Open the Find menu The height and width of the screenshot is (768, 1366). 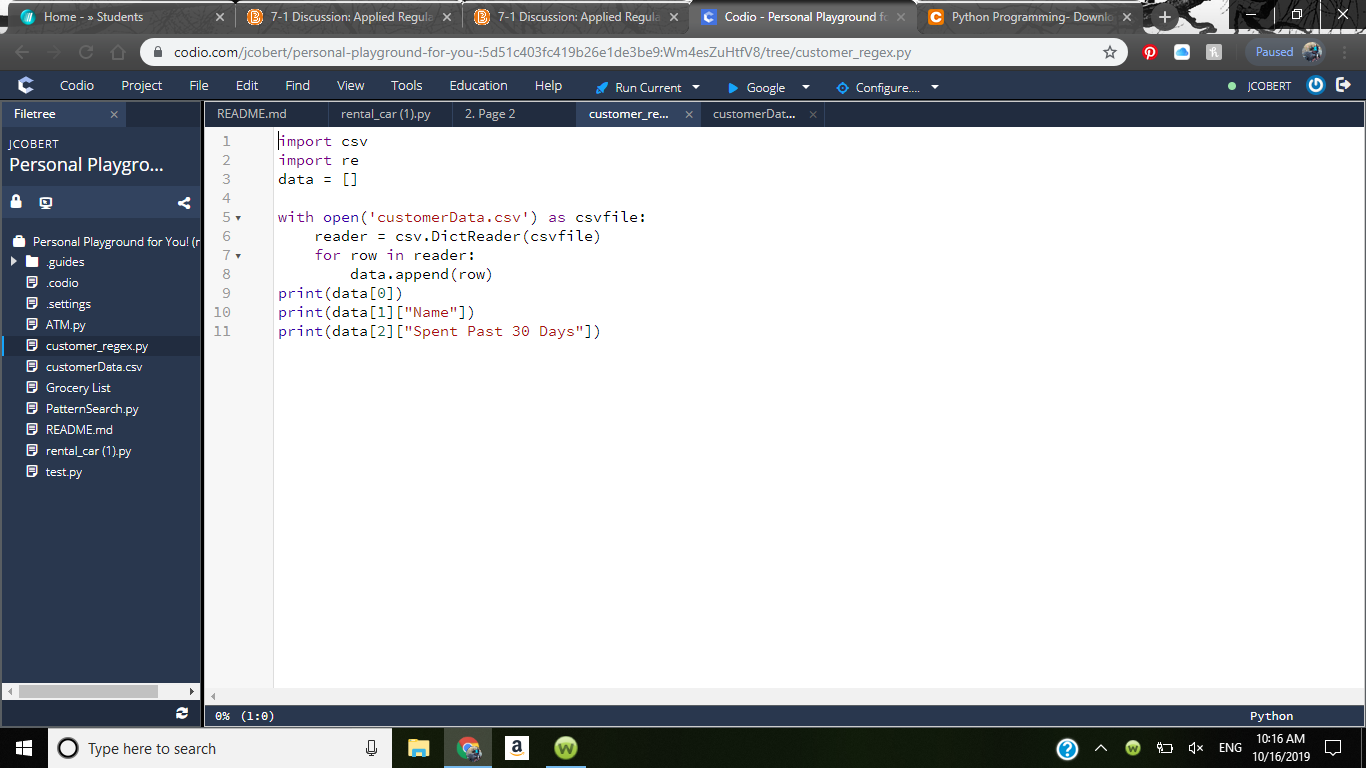point(297,86)
